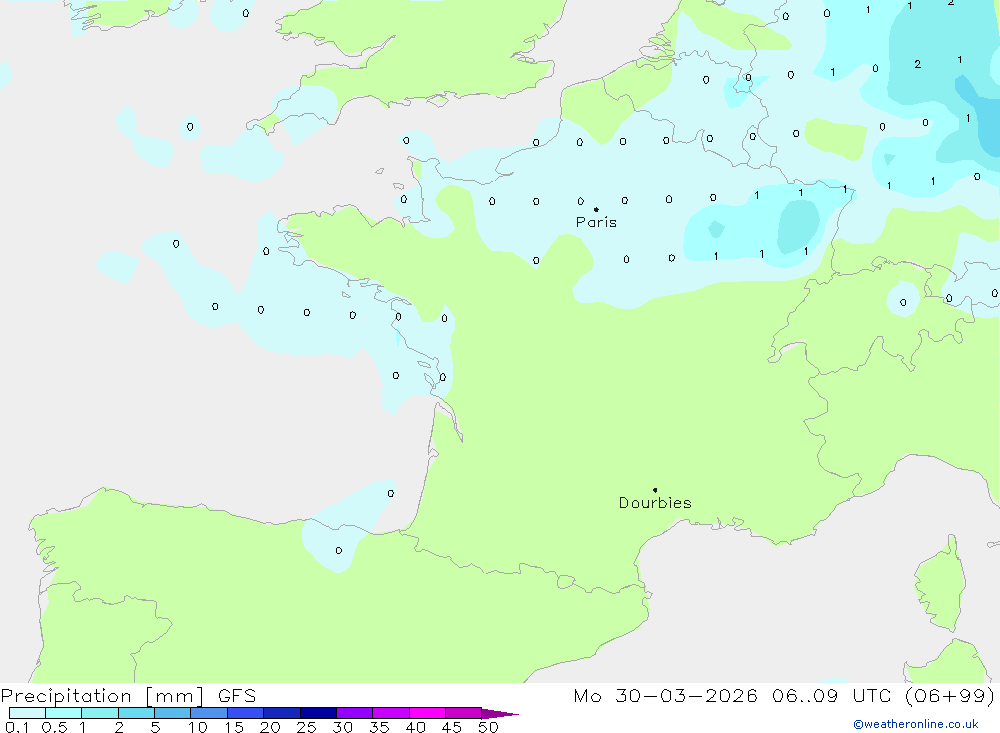Image resolution: width=1000 pixels, height=733 pixels.
Task: Pick the legend swatch between 2 and 5
Action: (136, 713)
